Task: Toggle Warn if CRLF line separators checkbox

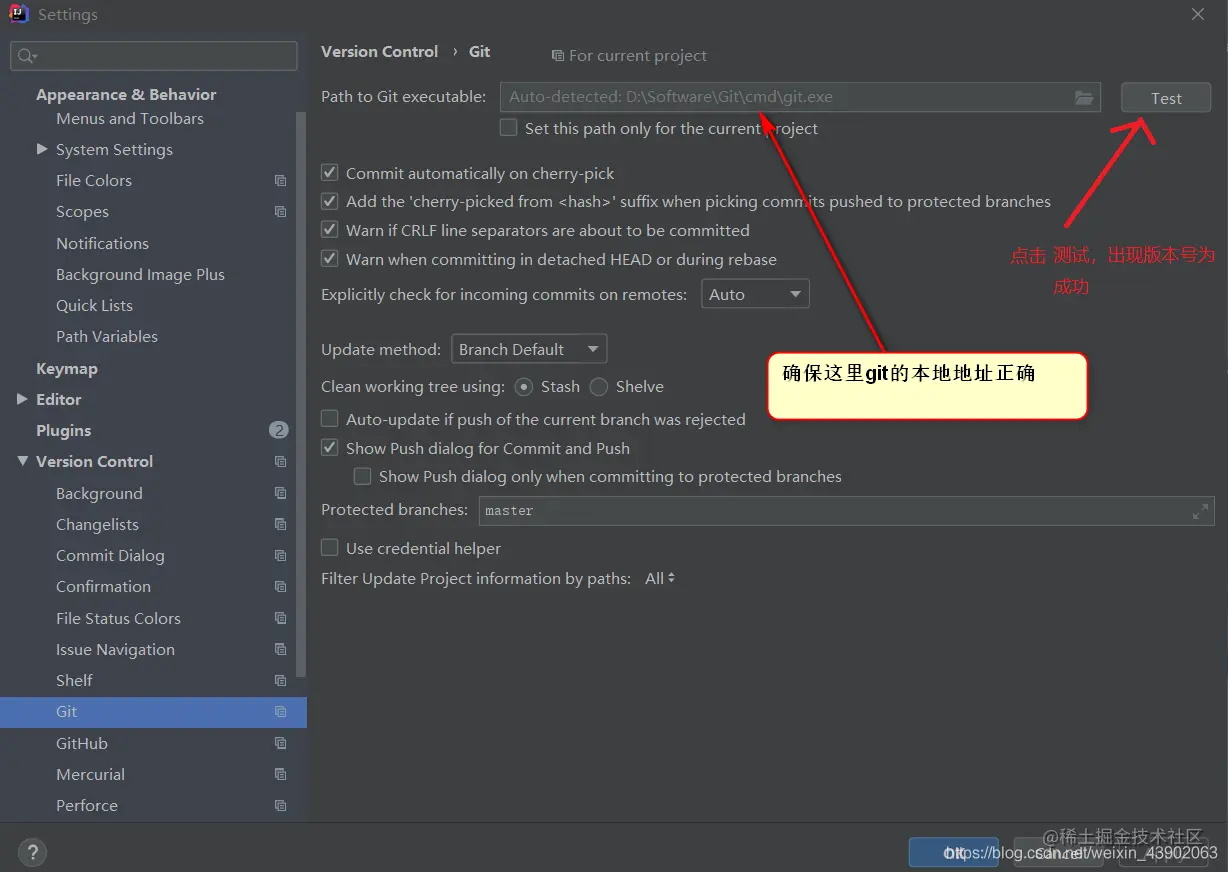Action: pyautogui.click(x=329, y=230)
